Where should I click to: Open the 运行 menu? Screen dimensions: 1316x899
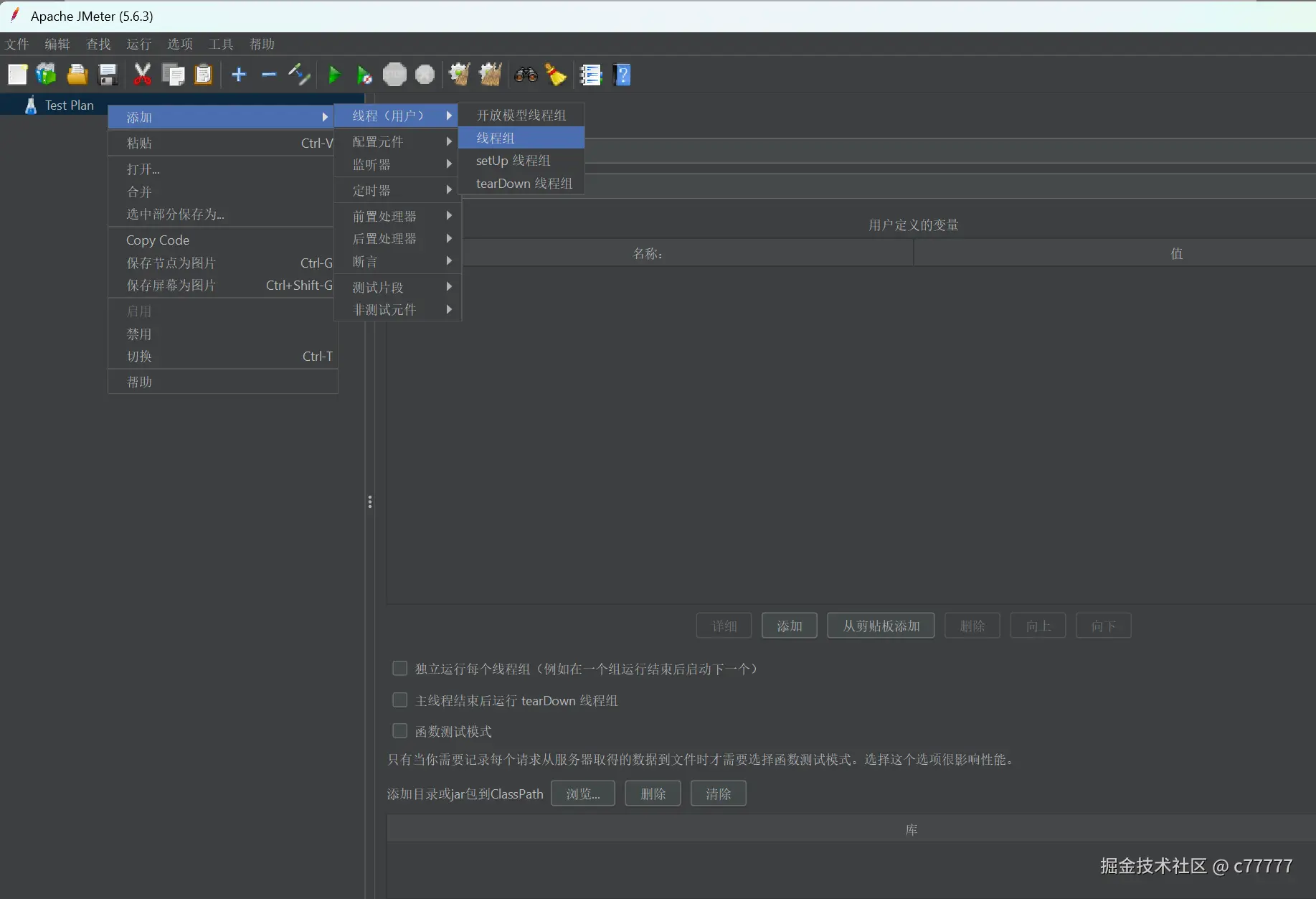[139, 44]
